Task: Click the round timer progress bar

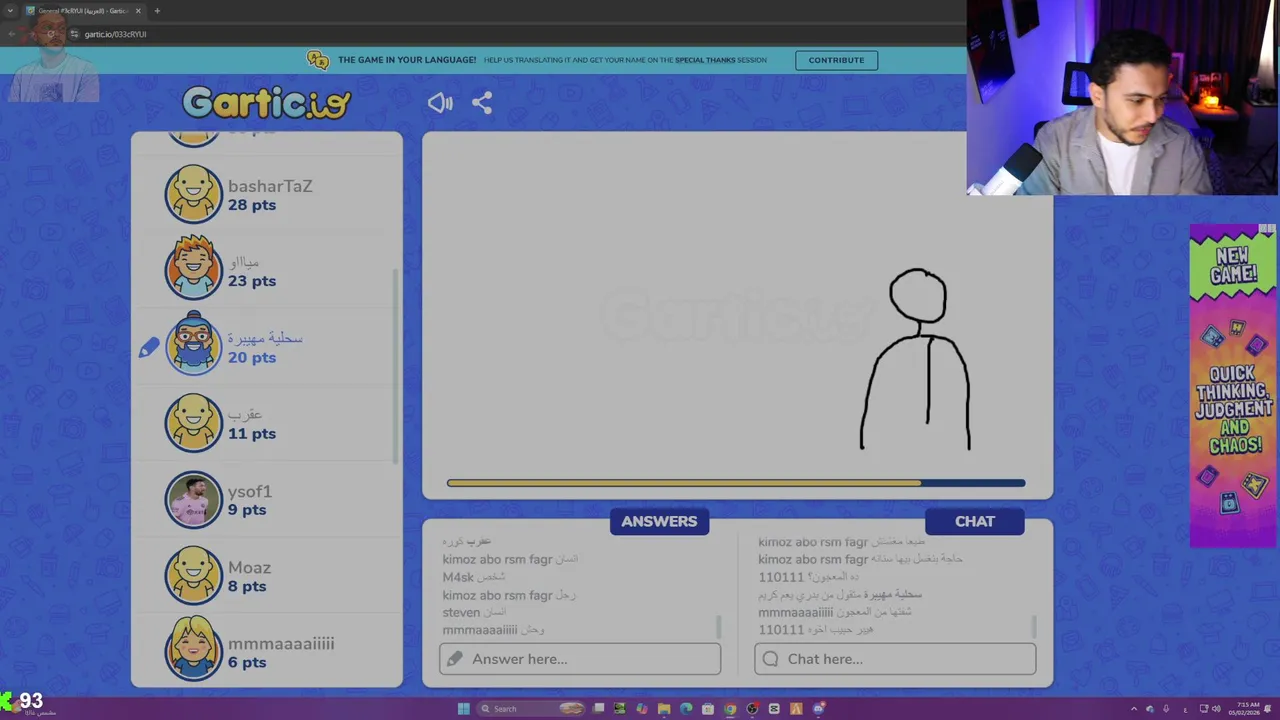Action: [736, 483]
